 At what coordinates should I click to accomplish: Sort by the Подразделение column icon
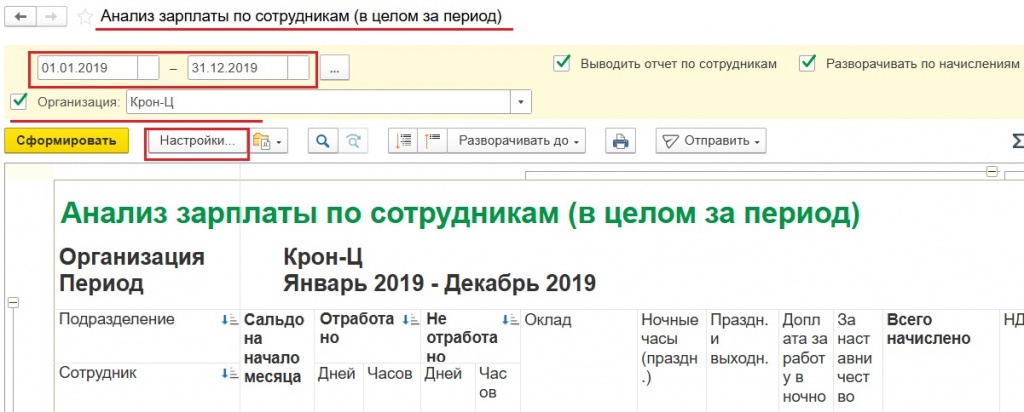point(228,320)
